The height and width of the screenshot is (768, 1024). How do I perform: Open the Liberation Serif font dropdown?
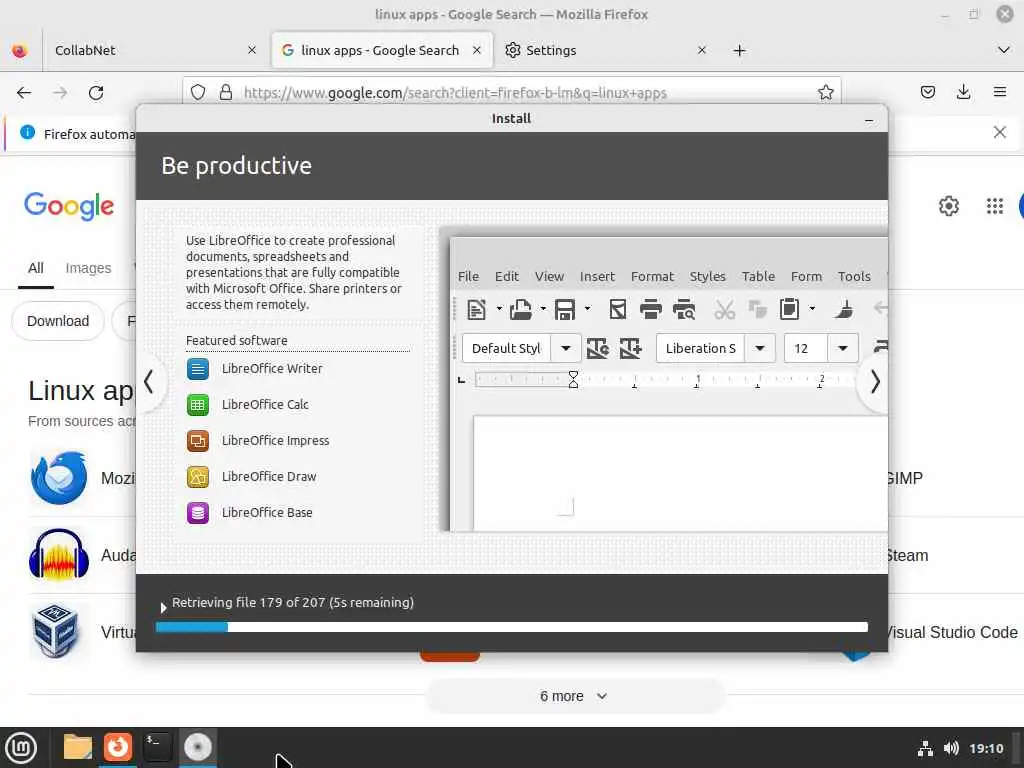[x=760, y=348]
